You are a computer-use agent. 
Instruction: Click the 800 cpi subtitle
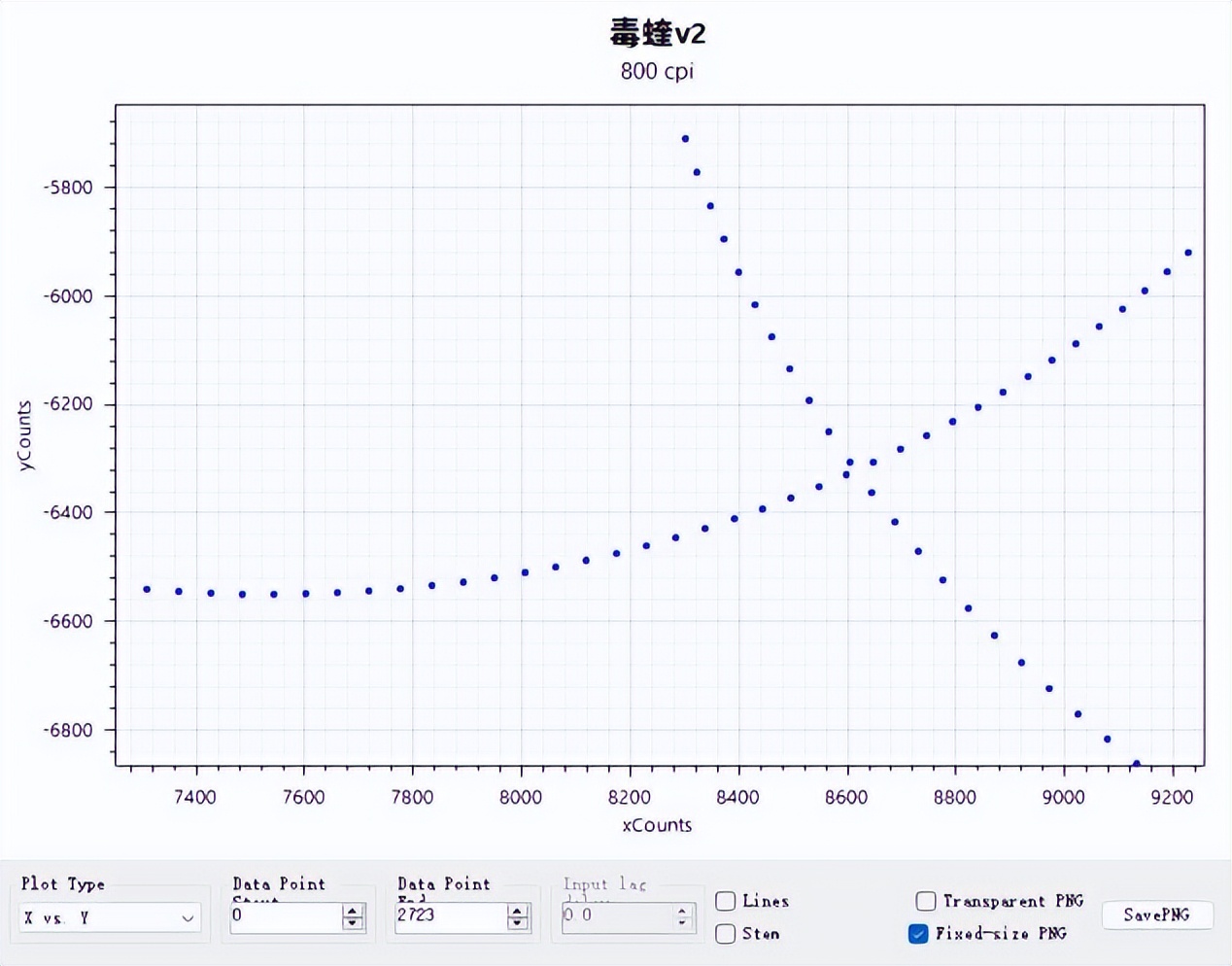pos(657,71)
